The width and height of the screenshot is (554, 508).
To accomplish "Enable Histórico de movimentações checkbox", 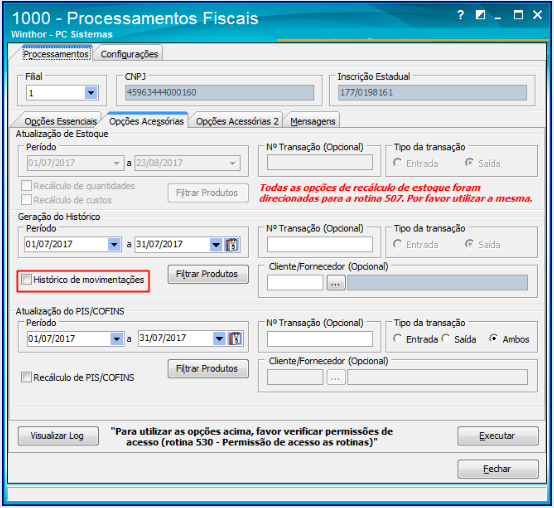I will [x=26, y=280].
